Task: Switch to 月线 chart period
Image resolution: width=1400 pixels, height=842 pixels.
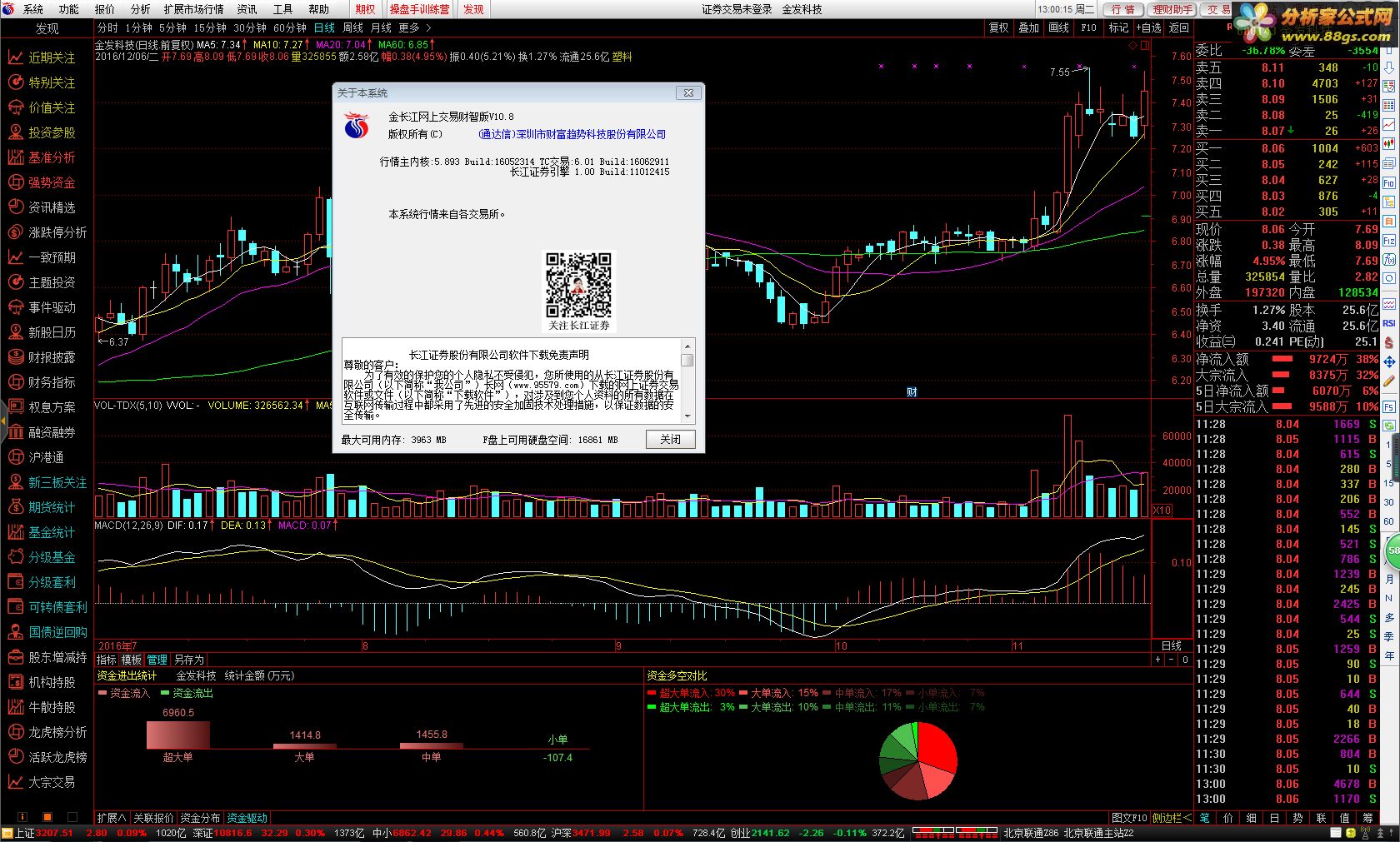Action: (x=381, y=27)
